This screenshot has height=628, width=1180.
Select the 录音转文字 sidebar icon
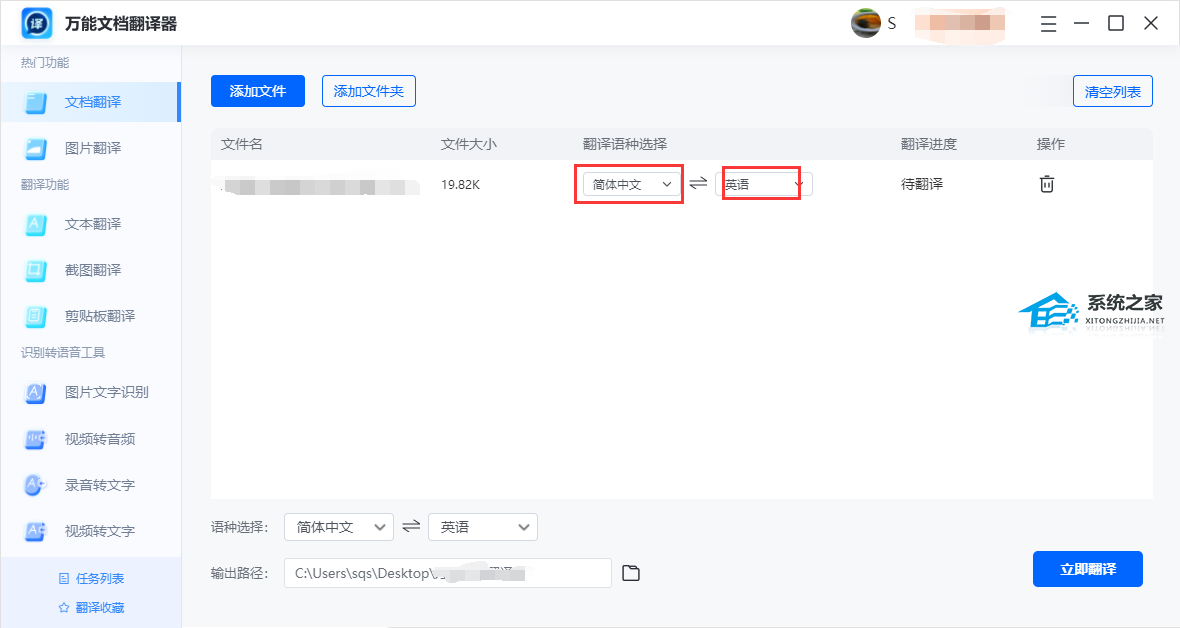[x=35, y=485]
